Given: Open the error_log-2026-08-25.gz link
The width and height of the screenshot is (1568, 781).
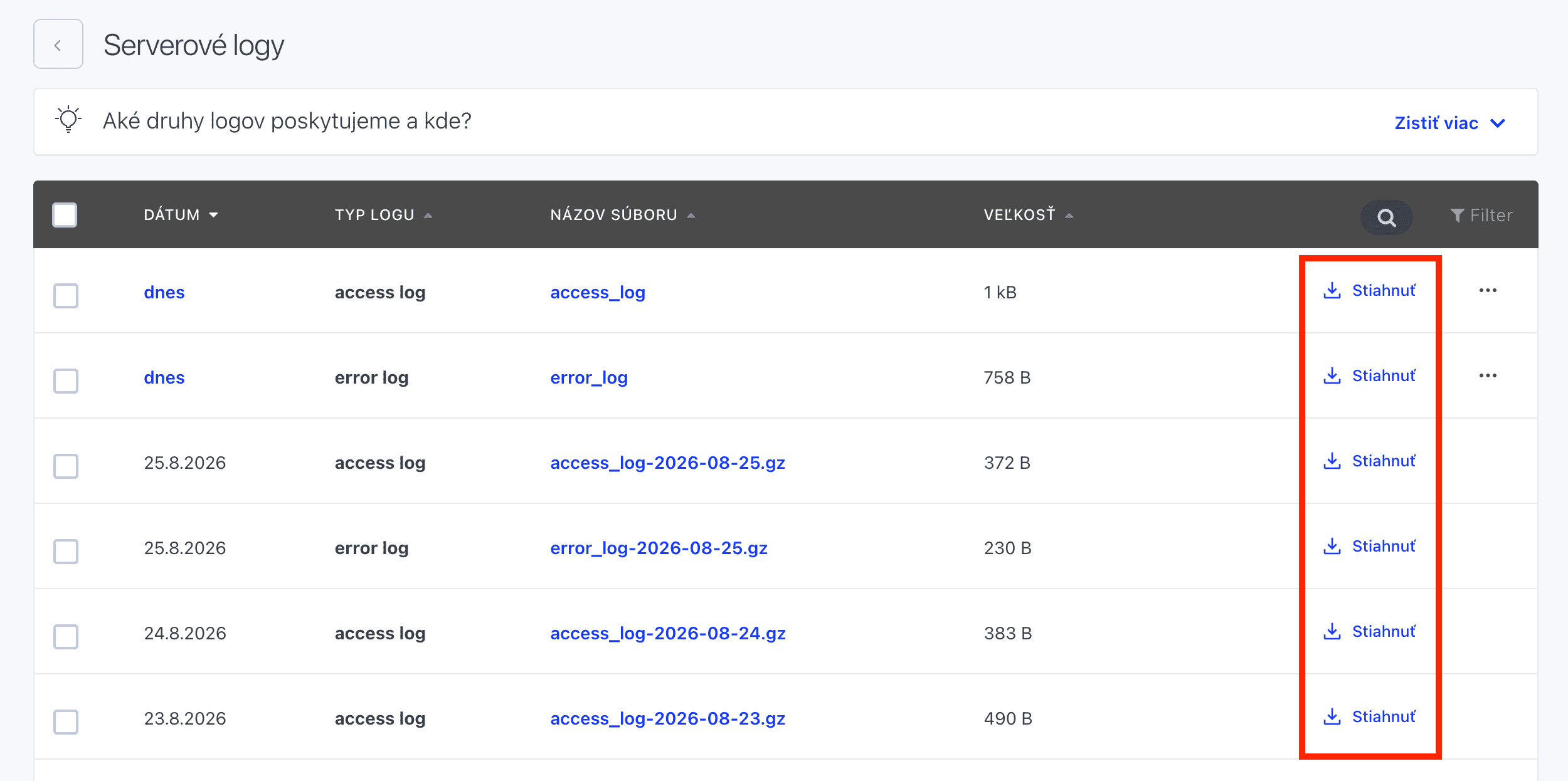Looking at the screenshot, I should point(659,548).
